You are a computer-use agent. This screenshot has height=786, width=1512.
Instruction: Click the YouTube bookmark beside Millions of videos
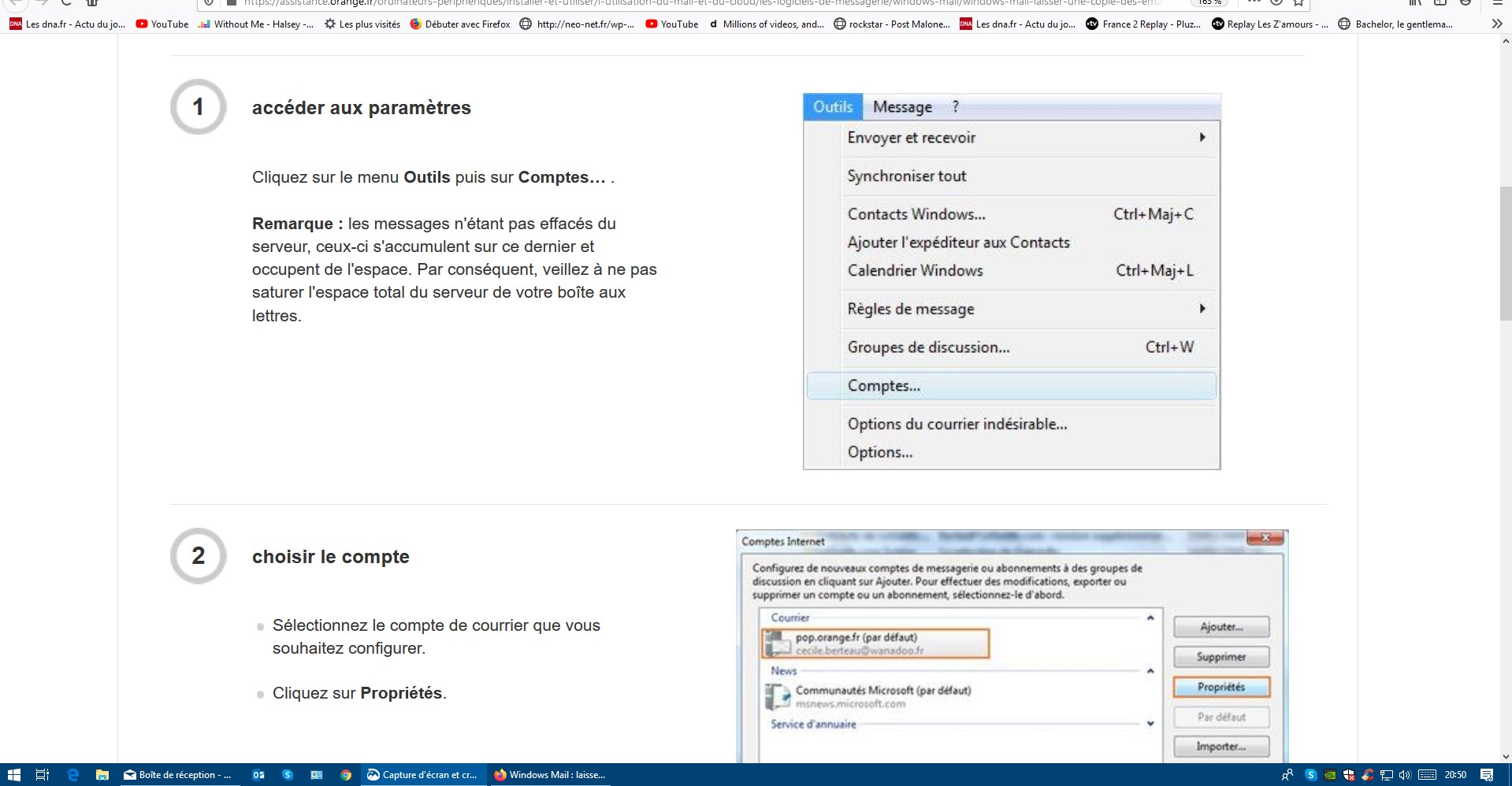pos(672,24)
